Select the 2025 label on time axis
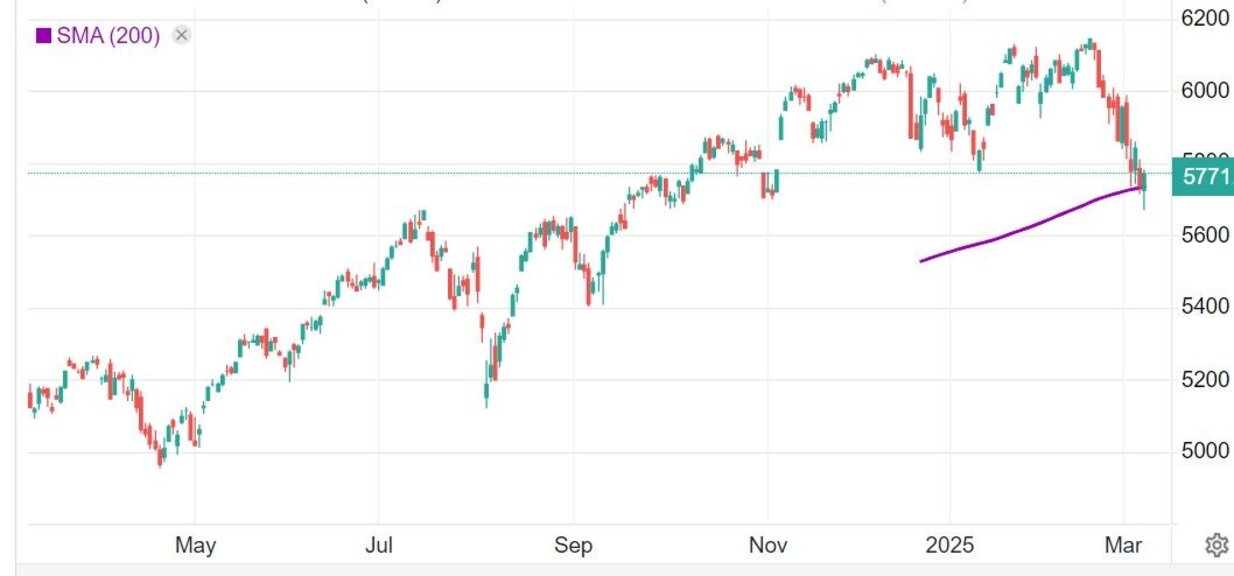 [949, 546]
